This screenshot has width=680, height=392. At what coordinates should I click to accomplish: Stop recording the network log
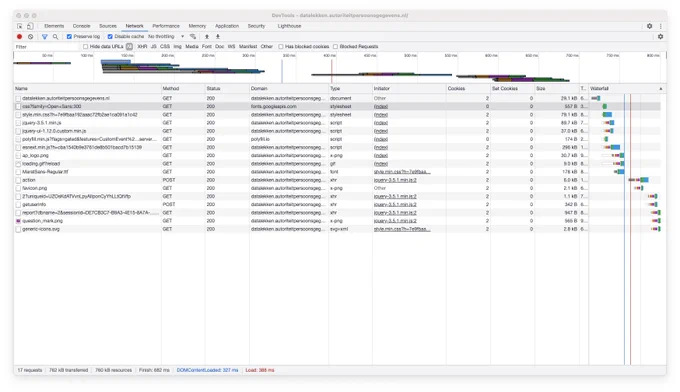[20, 37]
